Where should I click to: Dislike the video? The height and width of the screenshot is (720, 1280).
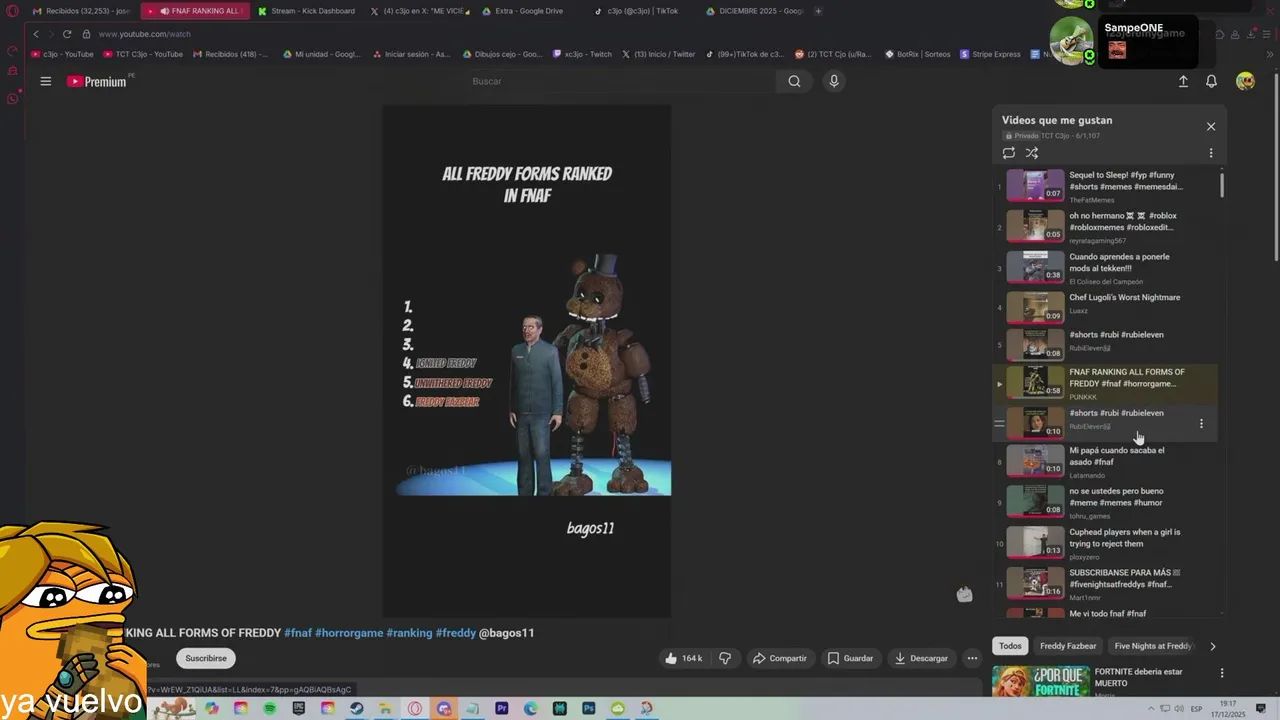(x=725, y=658)
